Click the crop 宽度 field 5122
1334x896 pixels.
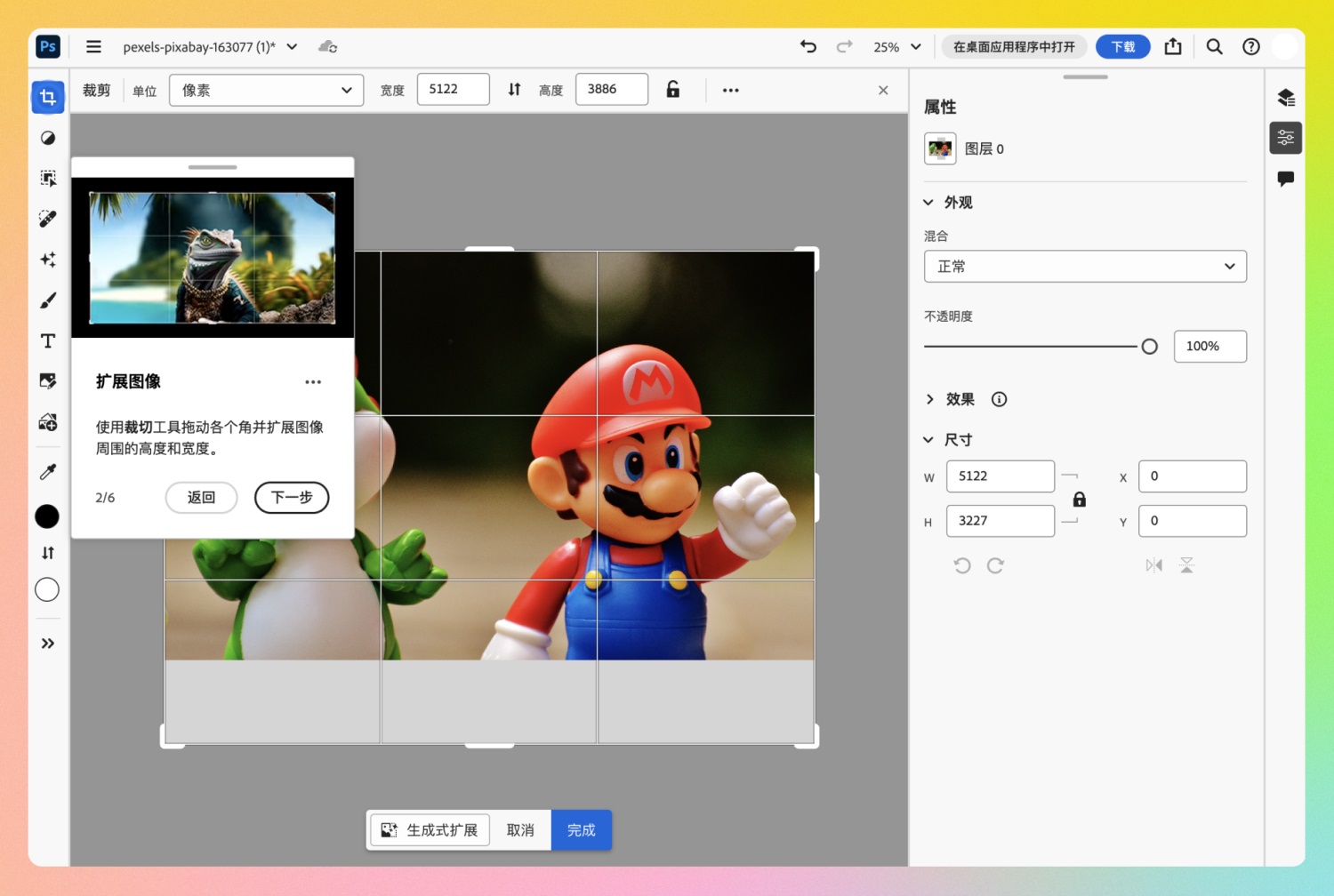(454, 89)
